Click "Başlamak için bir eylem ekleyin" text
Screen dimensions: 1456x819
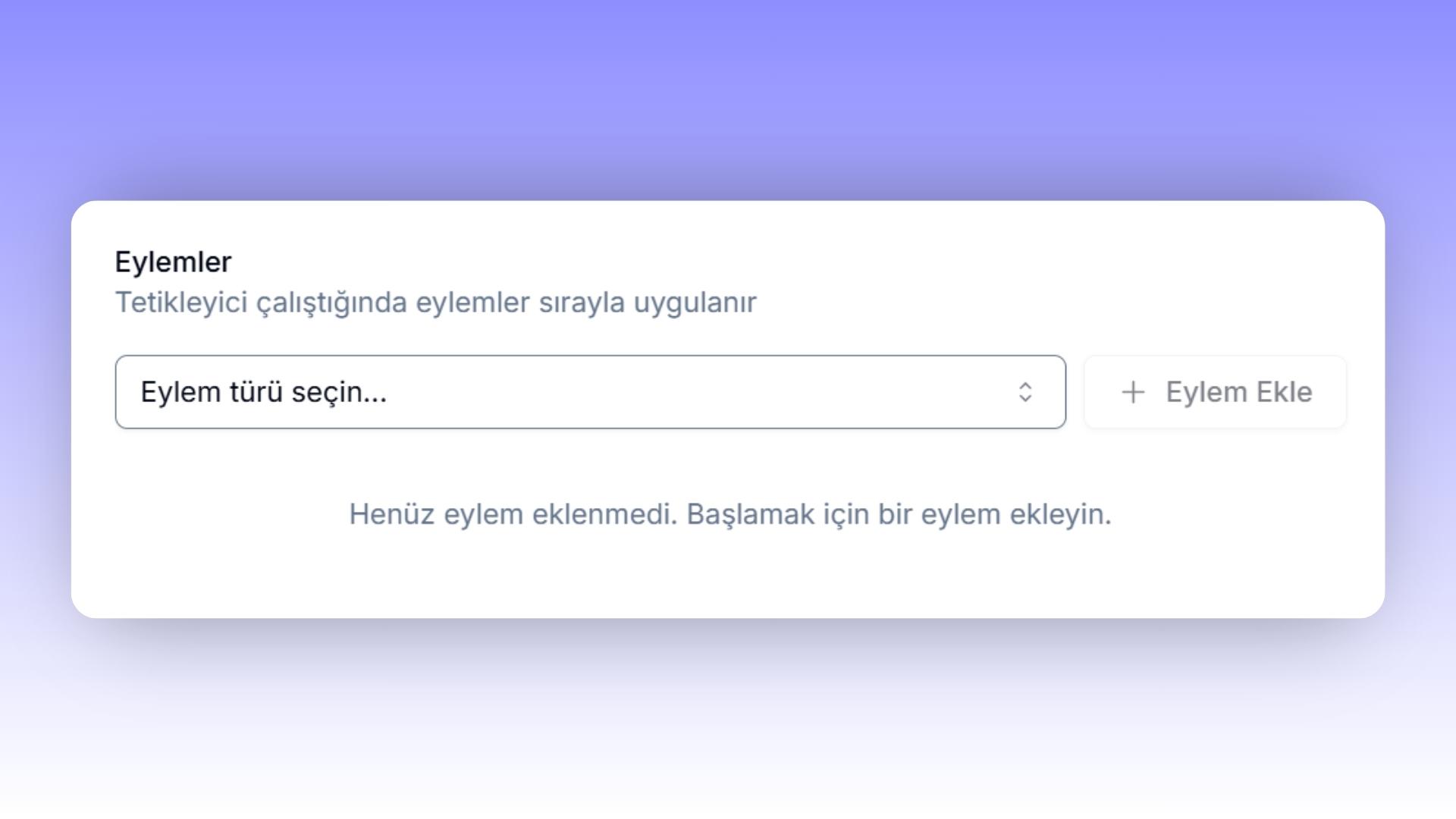click(x=899, y=514)
